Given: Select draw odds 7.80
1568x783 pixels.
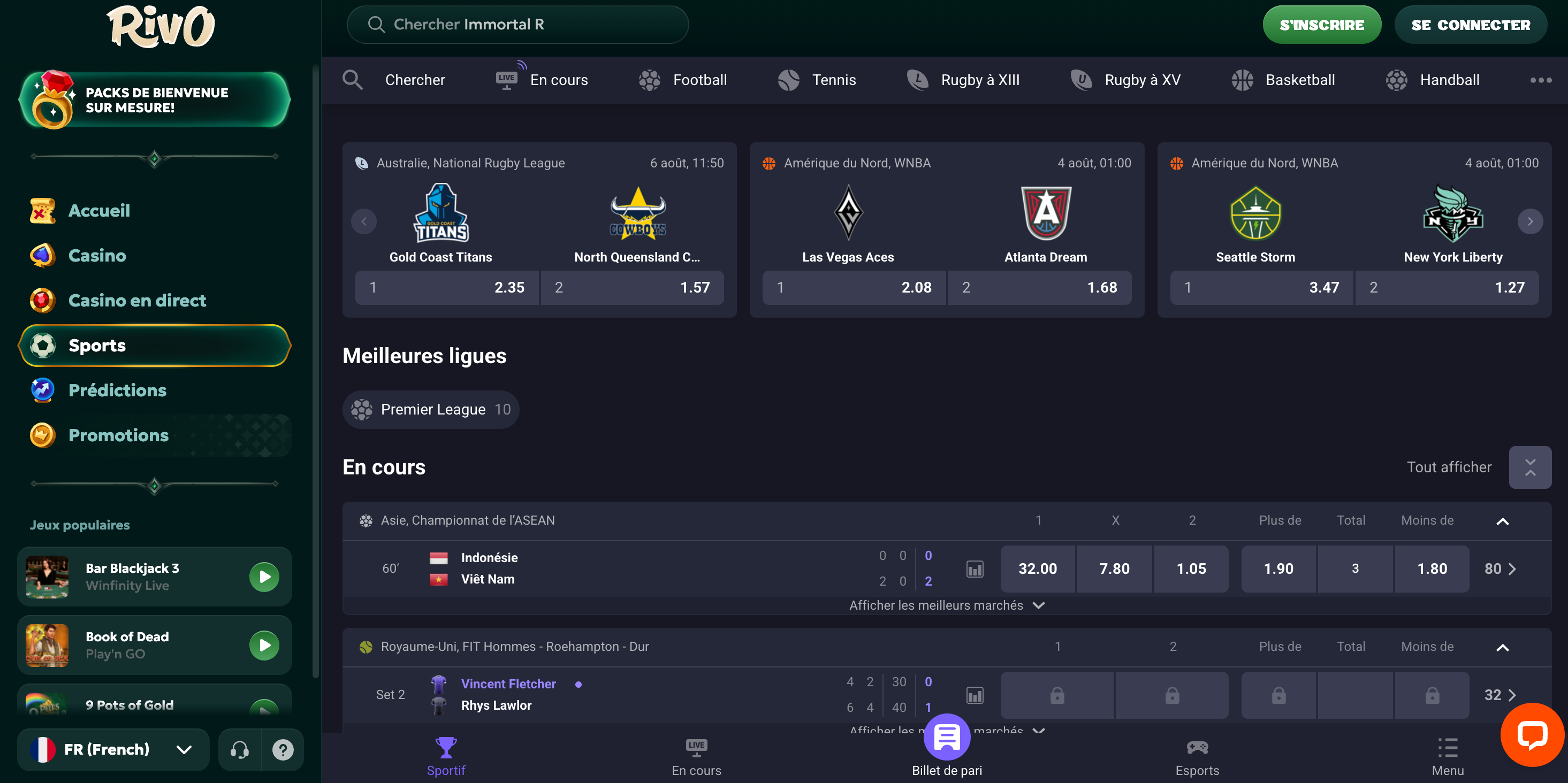Looking at the screenshot, I should coord(1114,569).
